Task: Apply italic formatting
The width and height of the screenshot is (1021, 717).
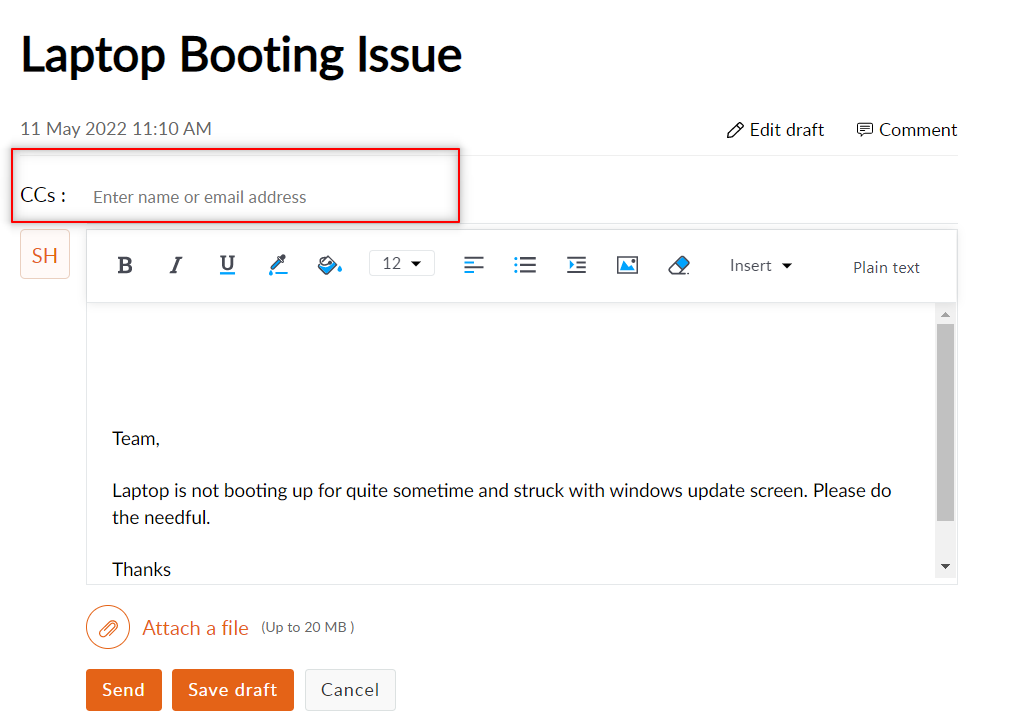Action: tap(176, 265)
